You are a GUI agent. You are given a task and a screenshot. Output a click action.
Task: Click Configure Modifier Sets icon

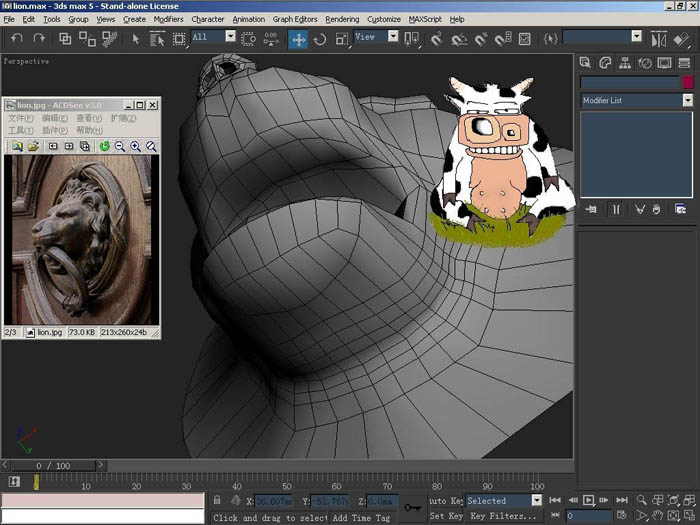[680, 209]
